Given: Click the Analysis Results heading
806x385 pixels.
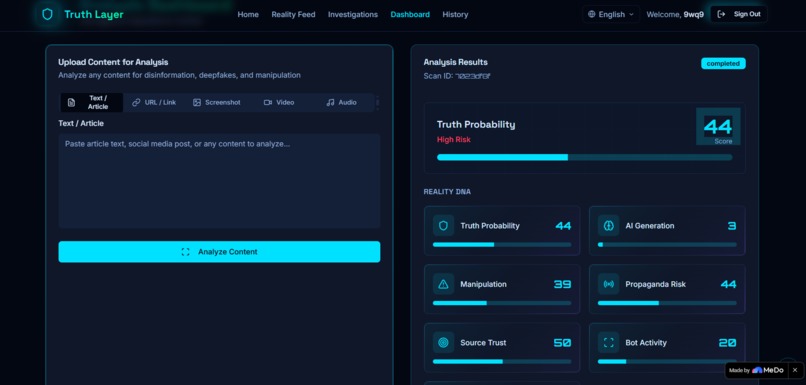Looking at the screenshot, I should point(455,62).
